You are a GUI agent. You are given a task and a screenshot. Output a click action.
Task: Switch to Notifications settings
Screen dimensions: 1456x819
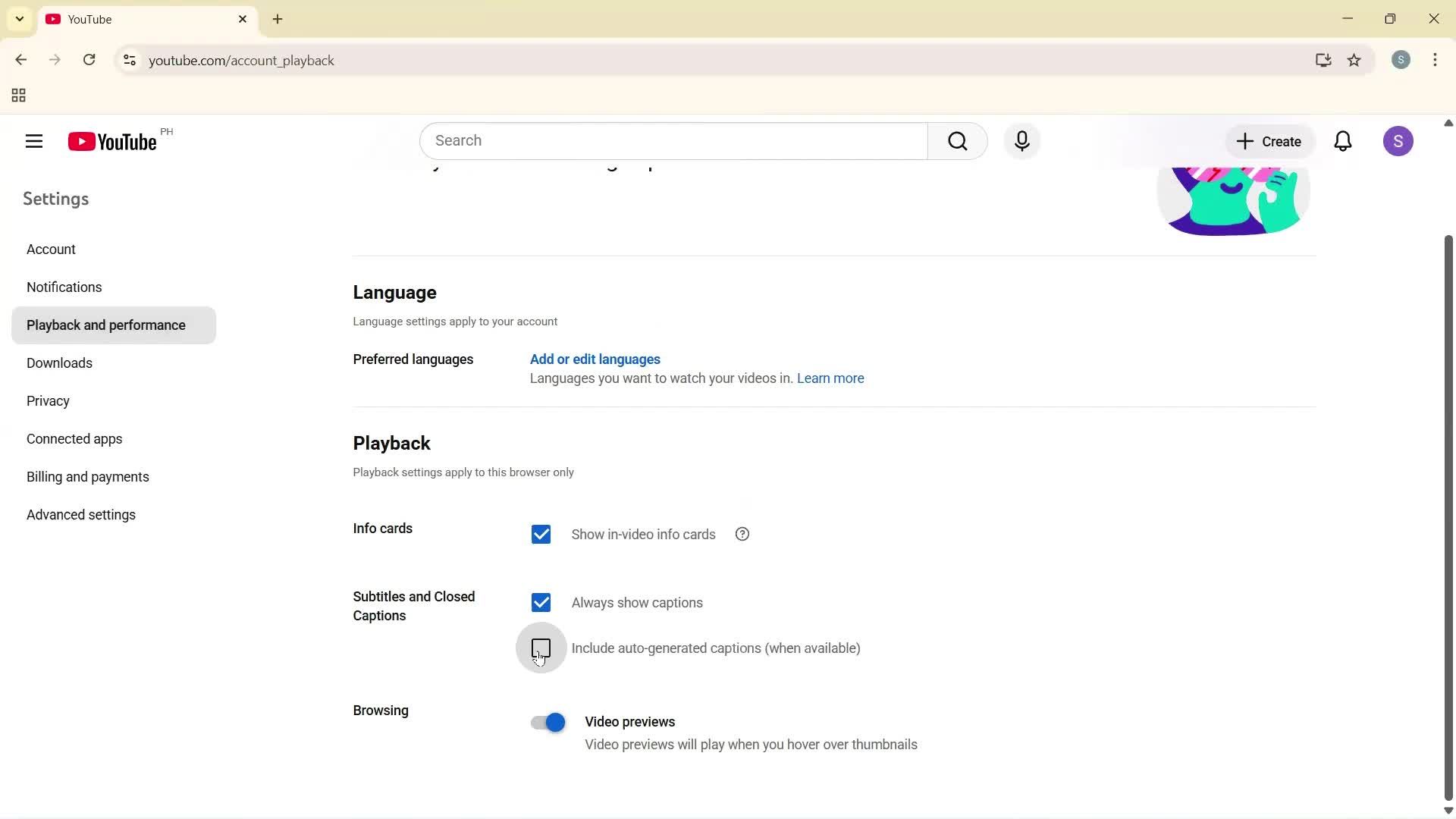(x=64, y=287)
